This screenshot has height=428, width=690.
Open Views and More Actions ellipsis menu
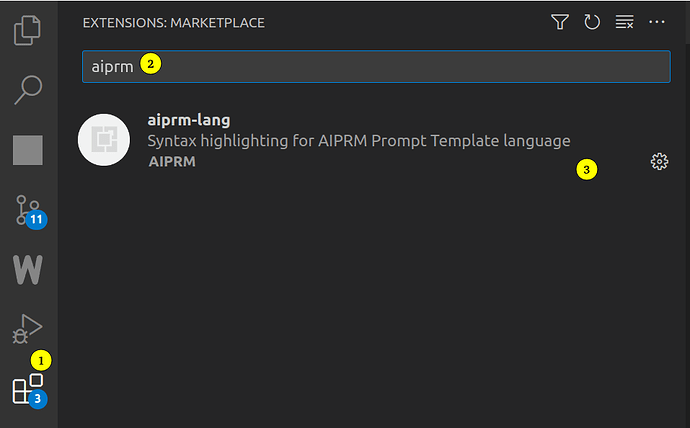657,22
